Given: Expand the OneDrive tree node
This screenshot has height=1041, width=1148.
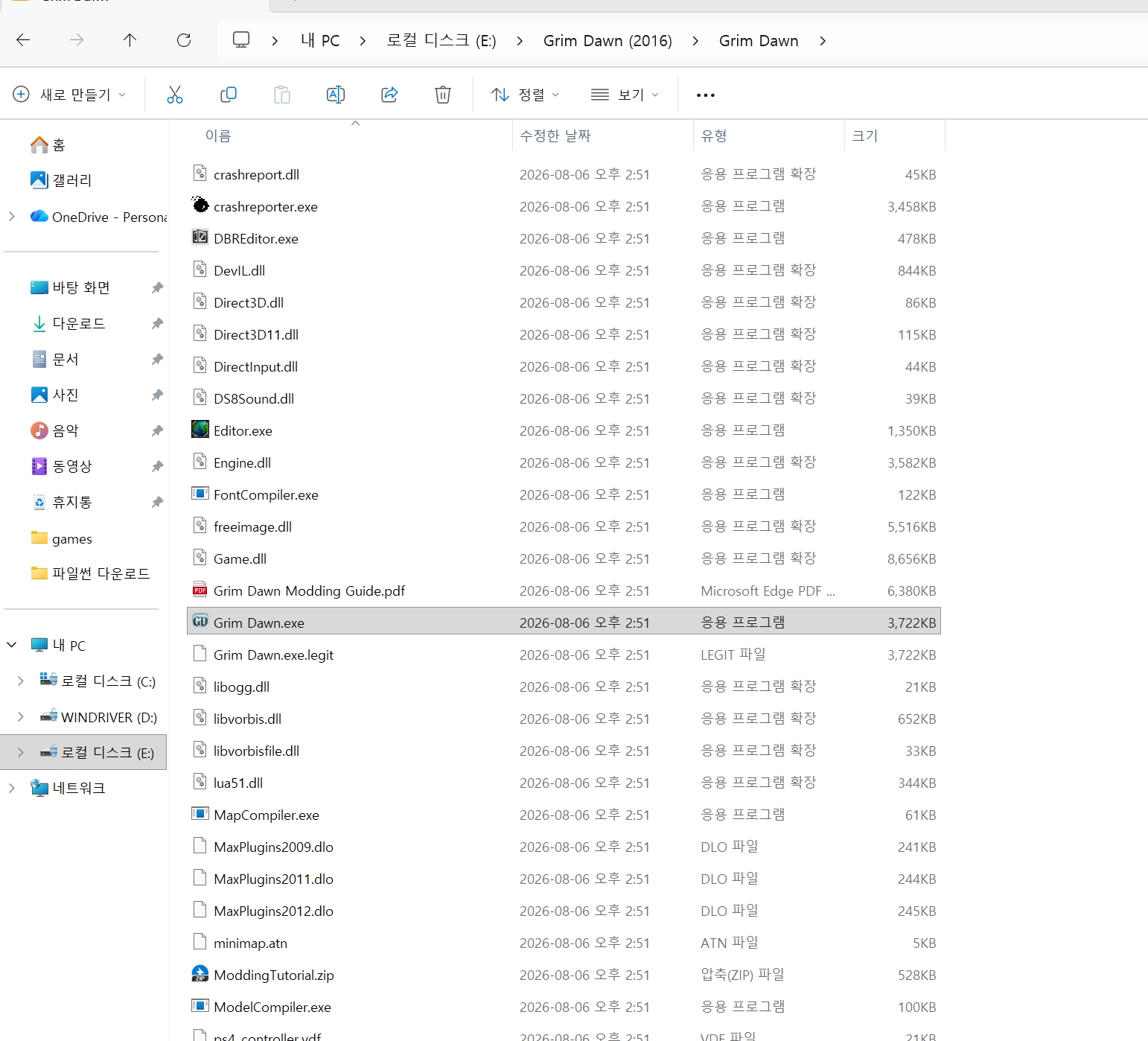Looking at the screenshot, I should pos(11,217).
